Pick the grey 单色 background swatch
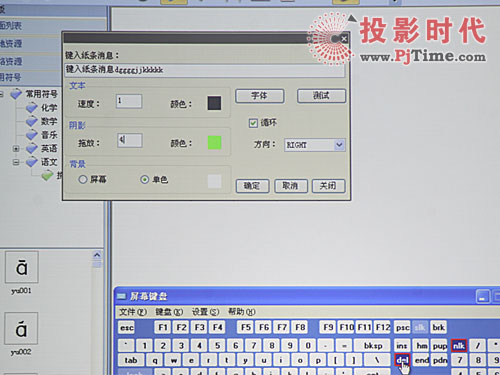This screenshot has height=375, width=500. point(214,181)
